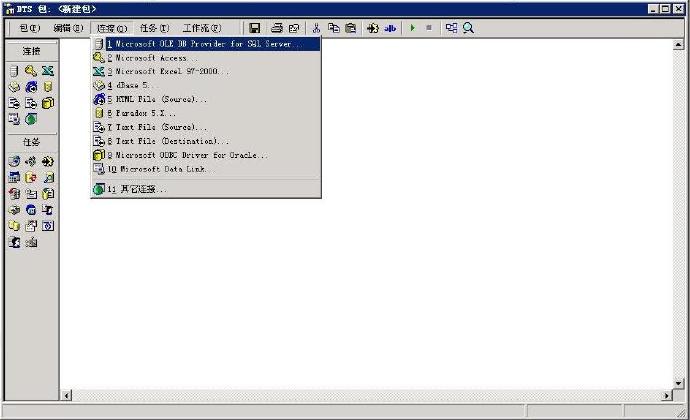Open the 工作流(F) menu
This screenshot has width=690, height=420.
pos(202,28)
